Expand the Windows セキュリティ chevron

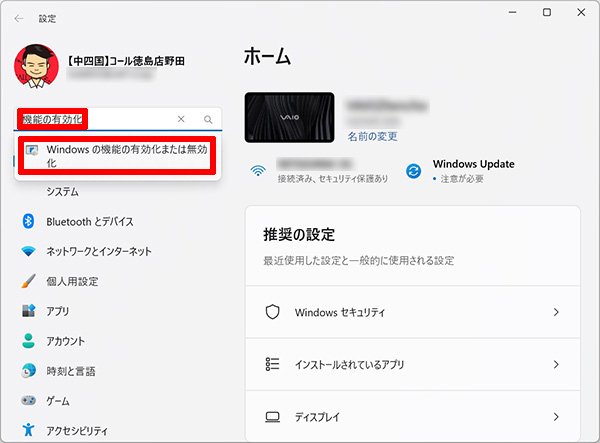(556, 312)
